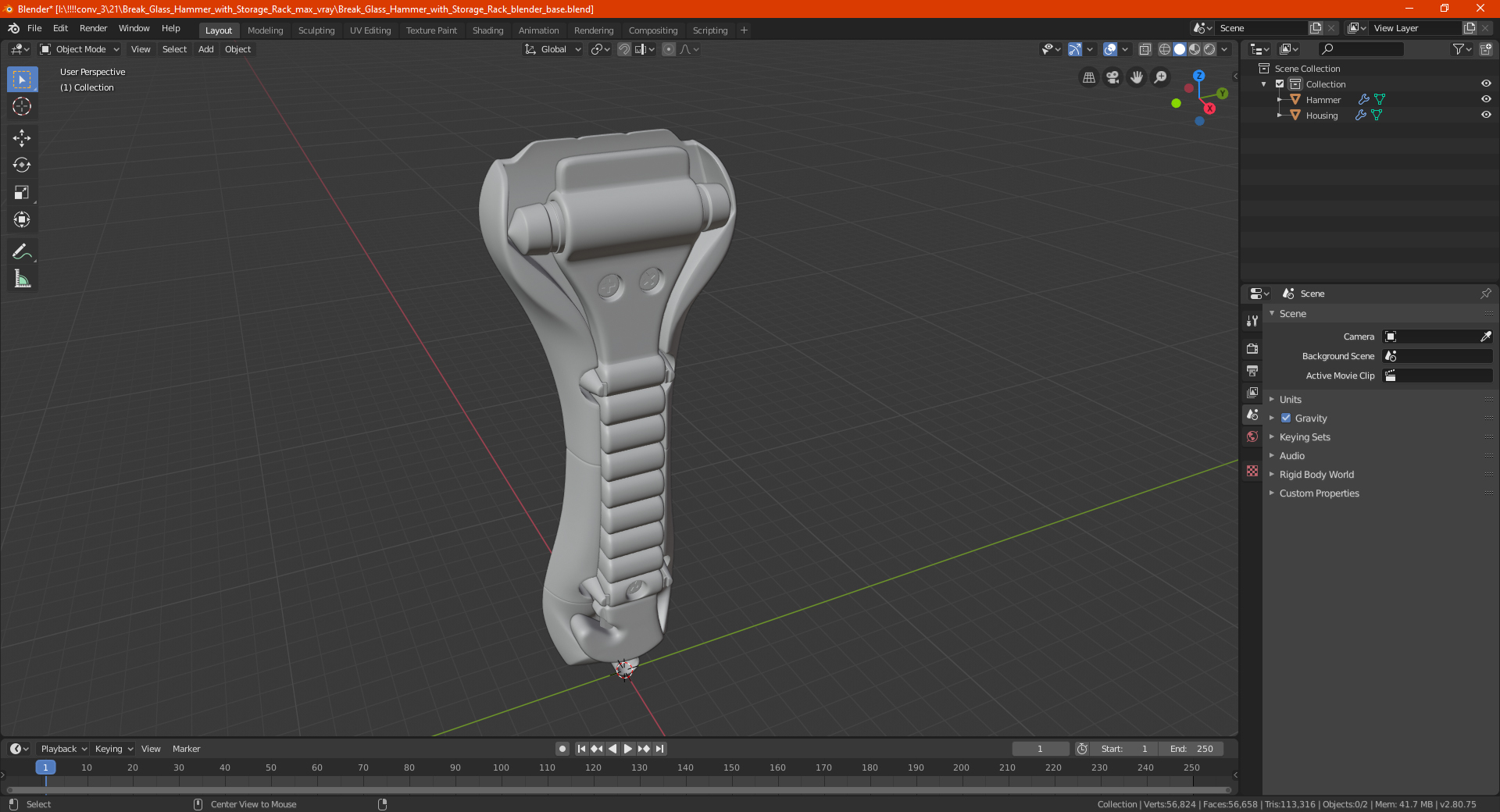Jump to timeline end frame

click(x=659, y=749)
